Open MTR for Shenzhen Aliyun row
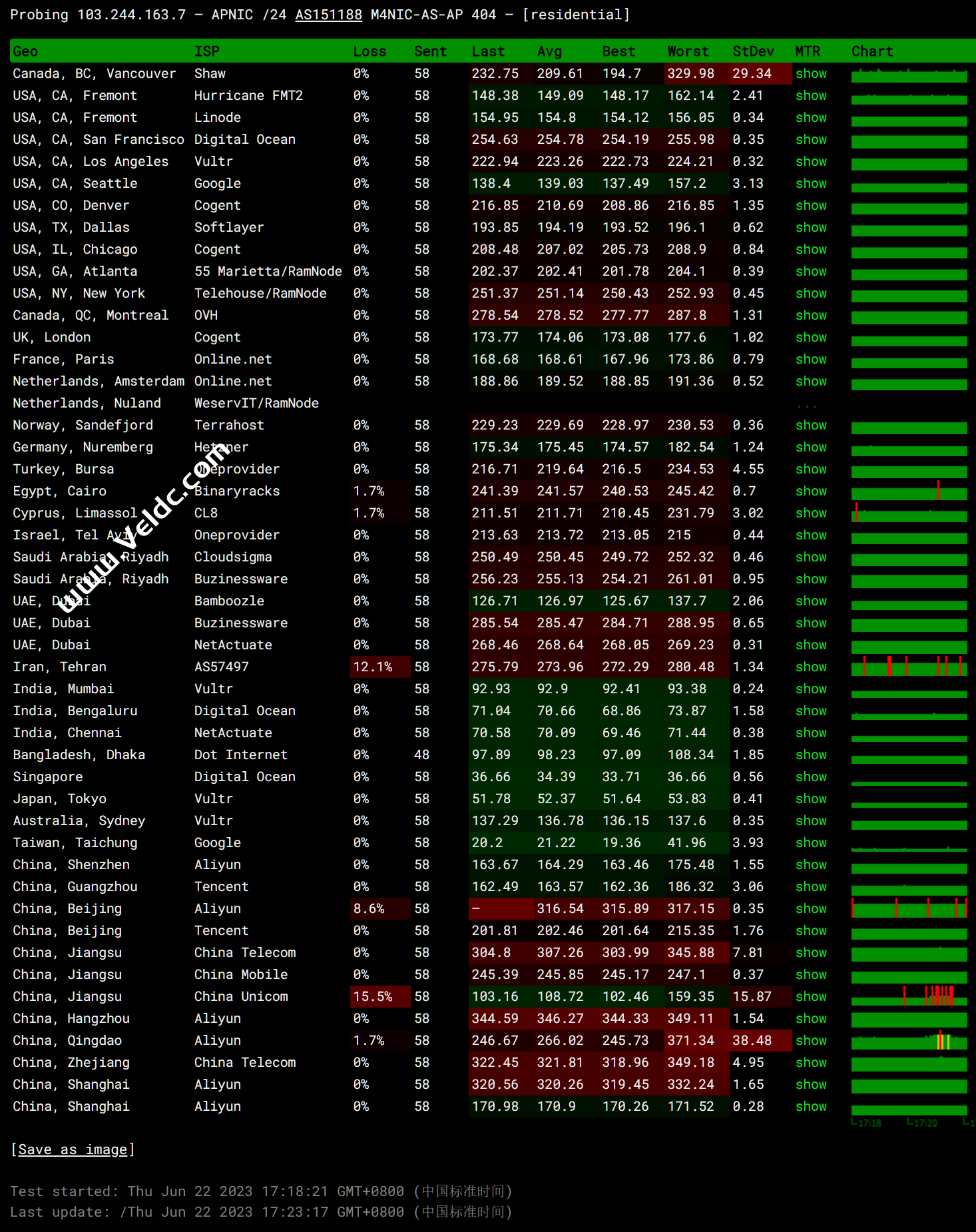The height and width of the screenshot is (1232, 976). click(811, 864)
